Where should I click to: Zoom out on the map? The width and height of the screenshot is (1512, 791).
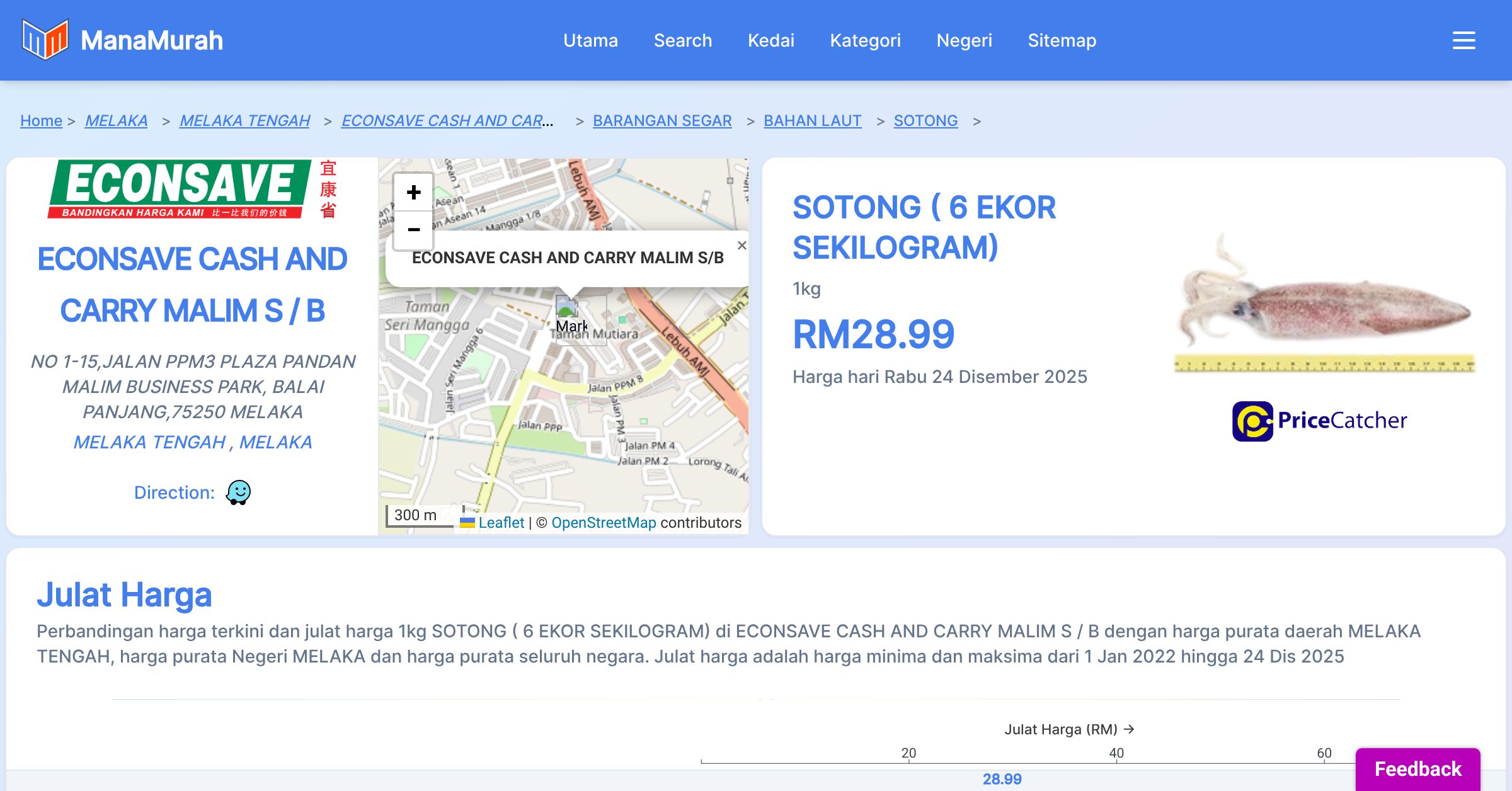click(x=413, y=230)
